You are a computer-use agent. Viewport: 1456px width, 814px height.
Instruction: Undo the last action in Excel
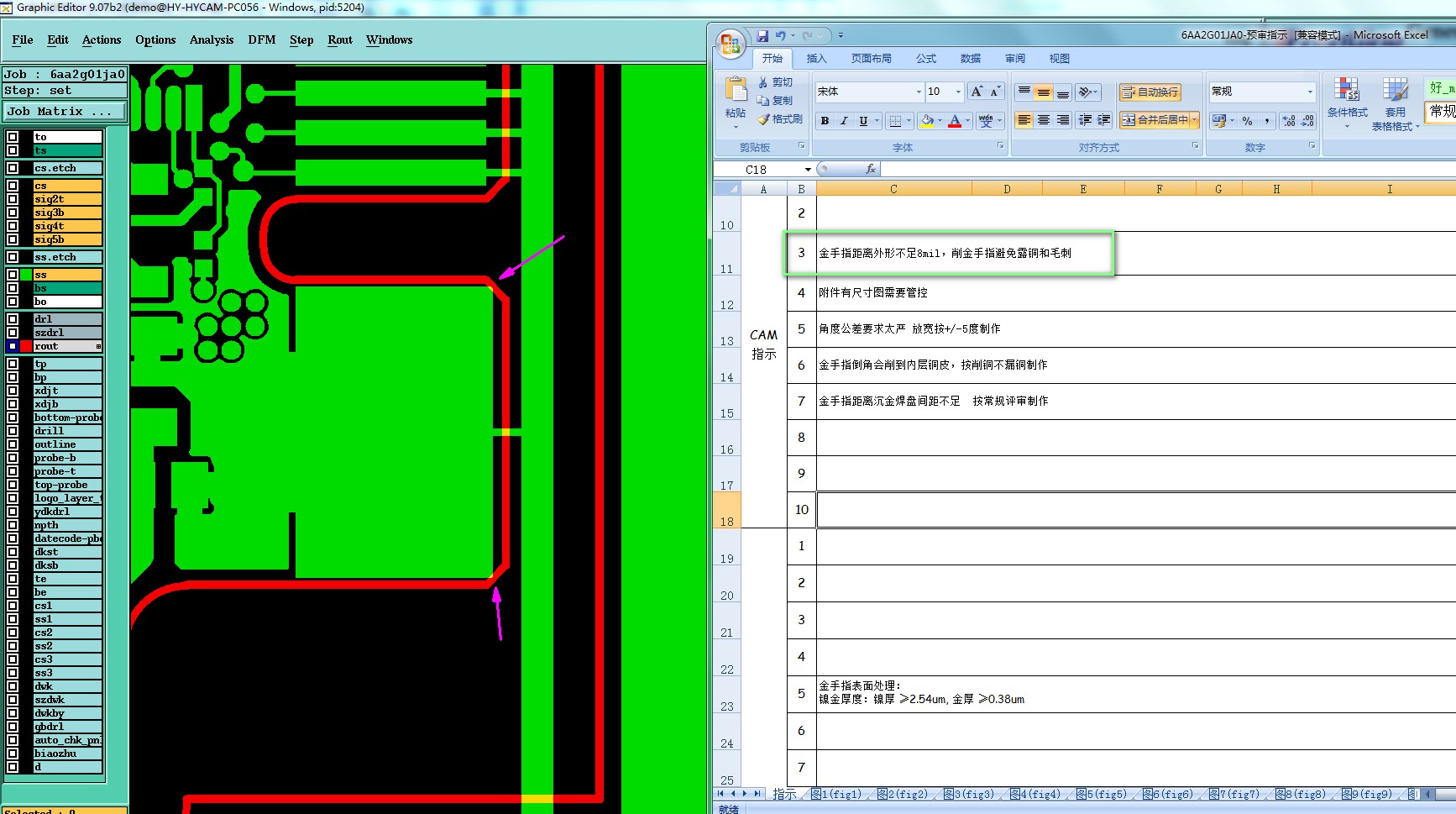point(781,35)
